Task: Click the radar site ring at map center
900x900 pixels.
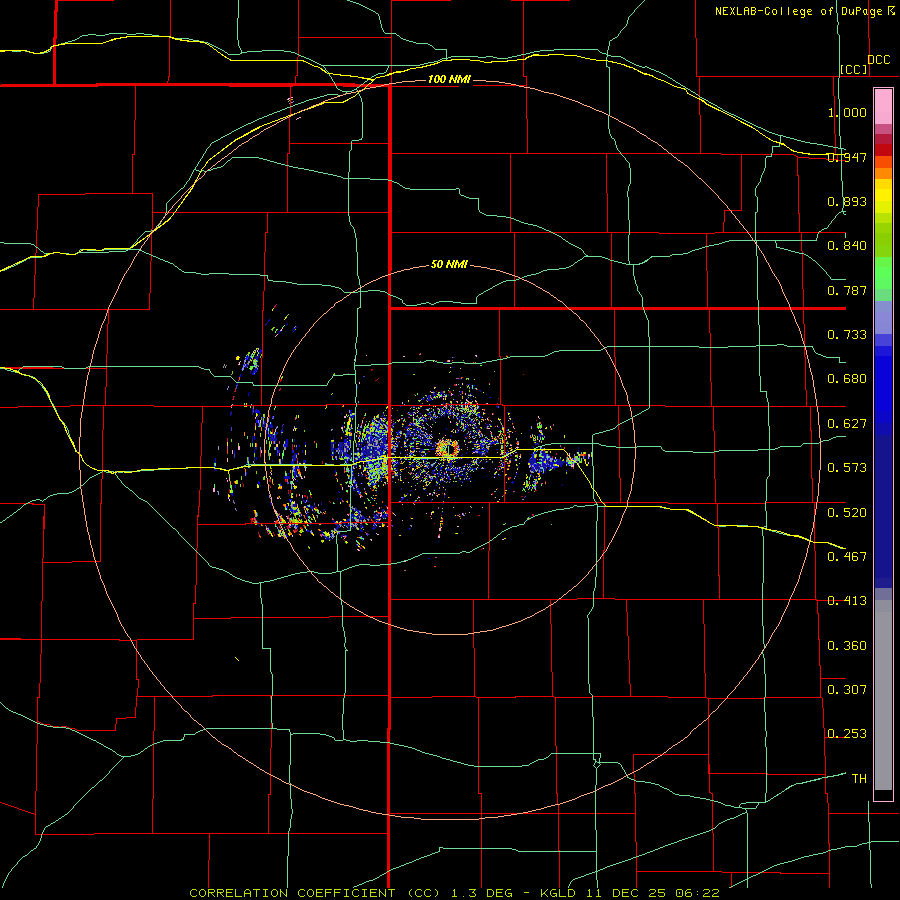Action: tap(447, 448)
